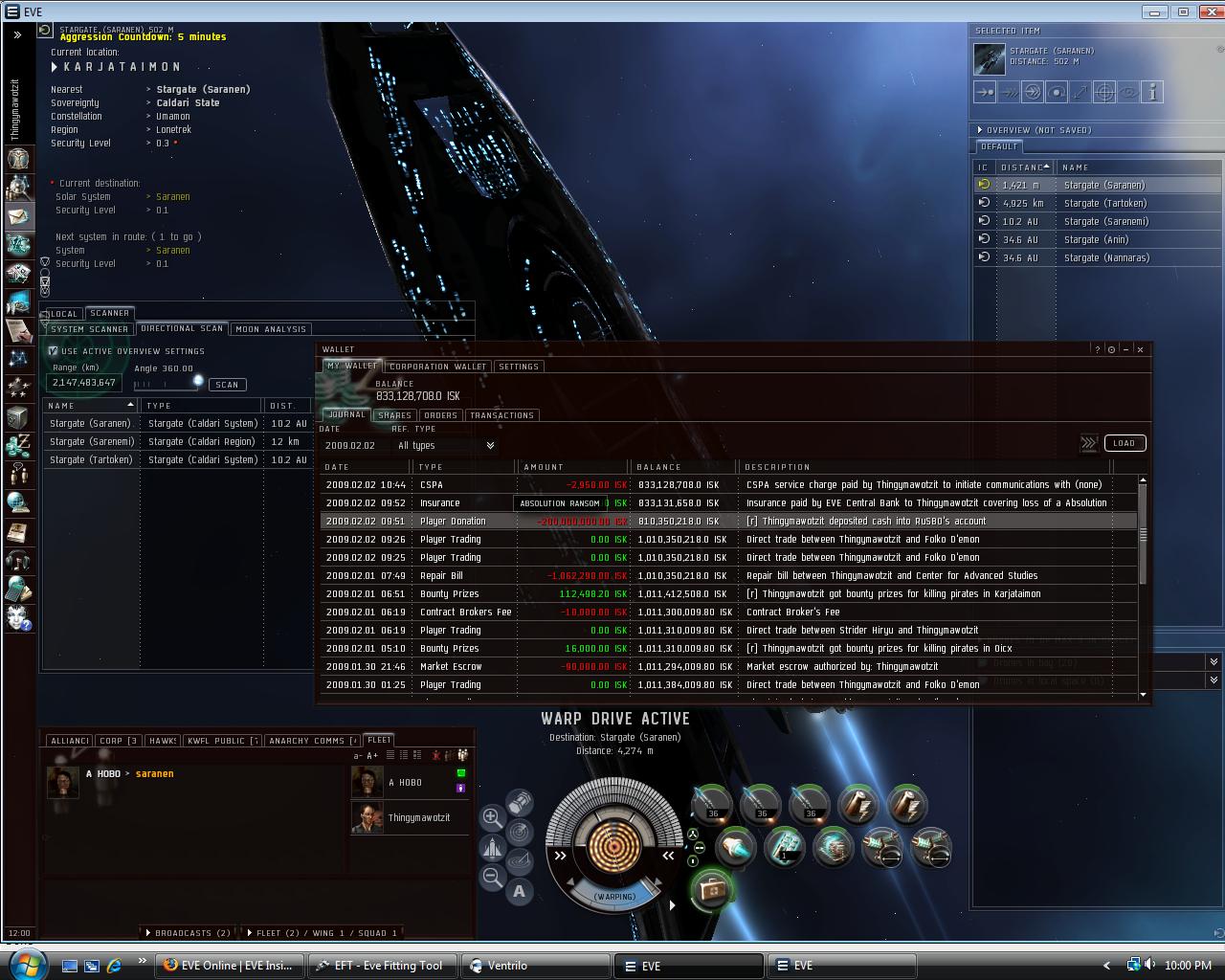Expand the HUD options triangle beside speed gauge

(x=672, y=904)
